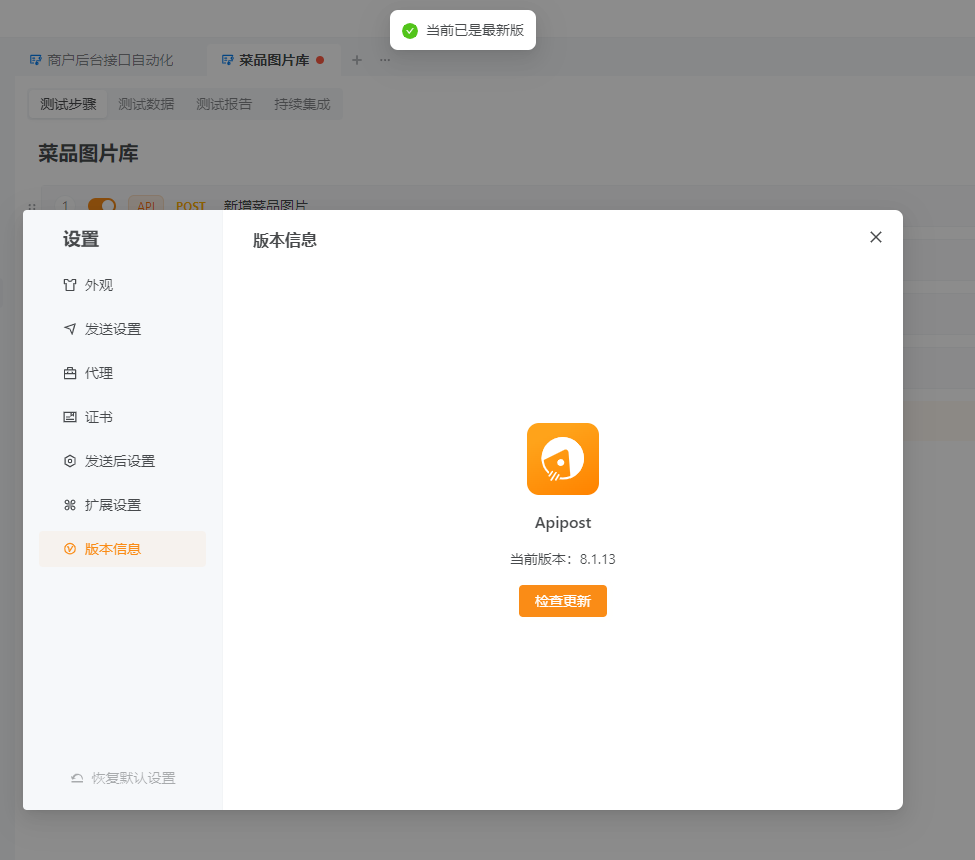Viewport: 975px width, 860px height.
Task: Select the 持续集成 tab
Action: click(x=302, y=104)
